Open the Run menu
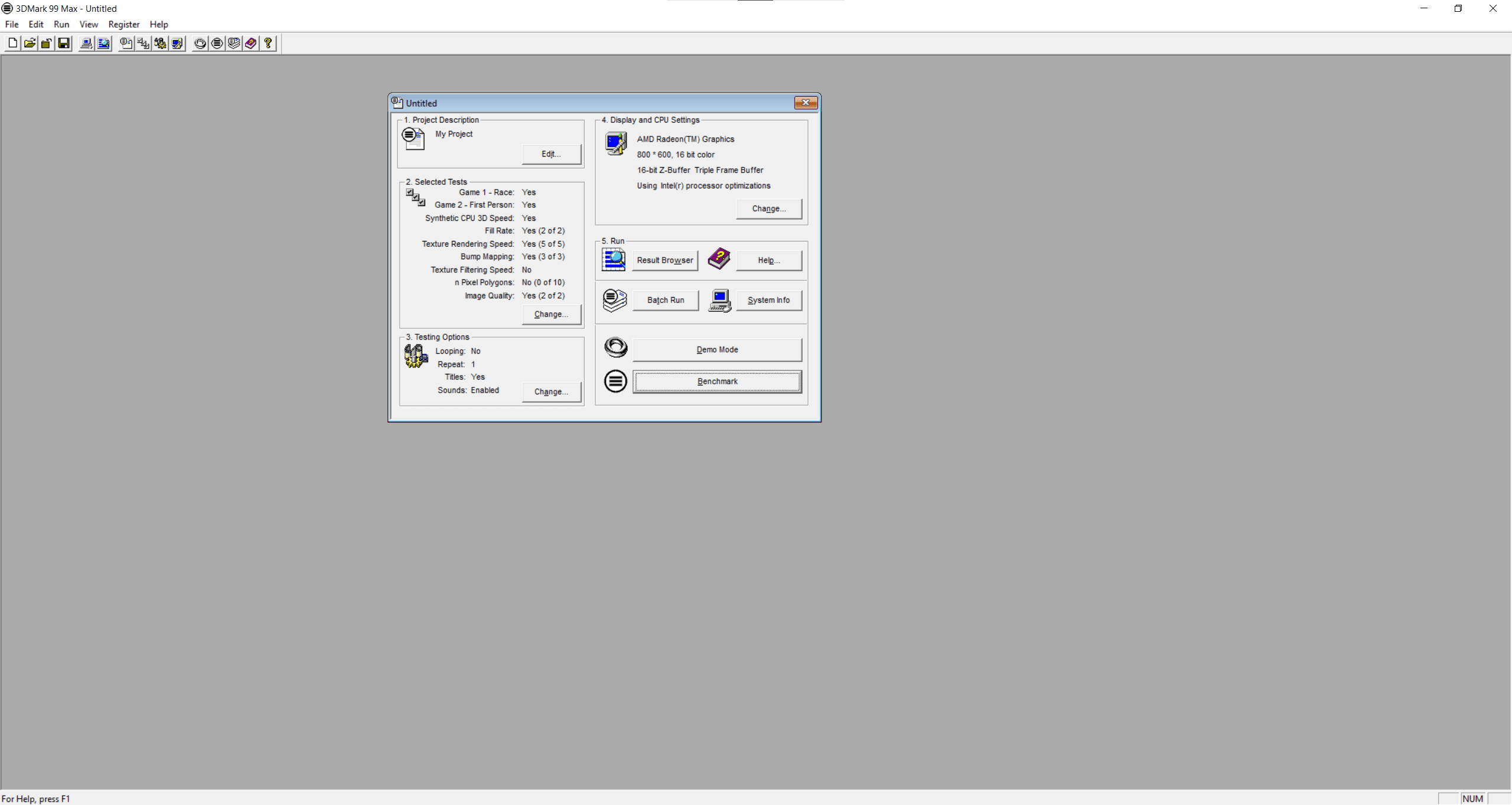The height and width of the screenshot is (805, 1512). [x=61, y=24]
